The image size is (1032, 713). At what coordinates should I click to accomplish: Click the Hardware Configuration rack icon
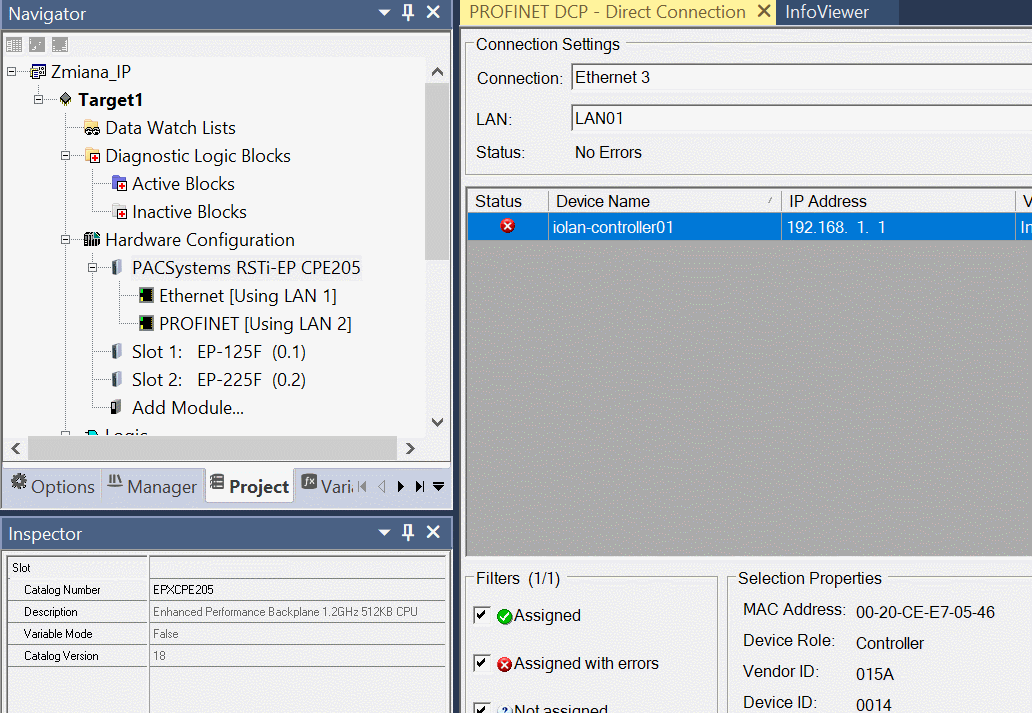[92, 240]
